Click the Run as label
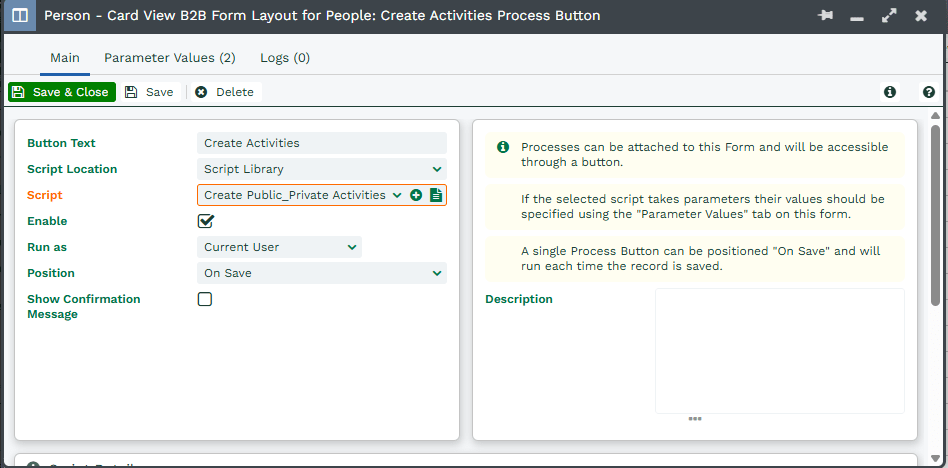The width and height of the screenshot is (948, 468). [47, 247]
